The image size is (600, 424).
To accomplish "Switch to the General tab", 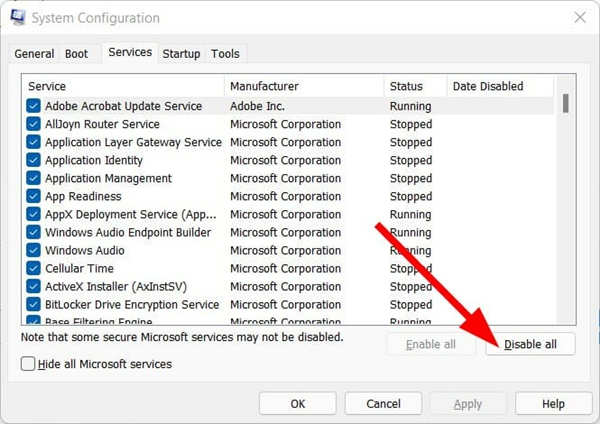I will [35, 54].
